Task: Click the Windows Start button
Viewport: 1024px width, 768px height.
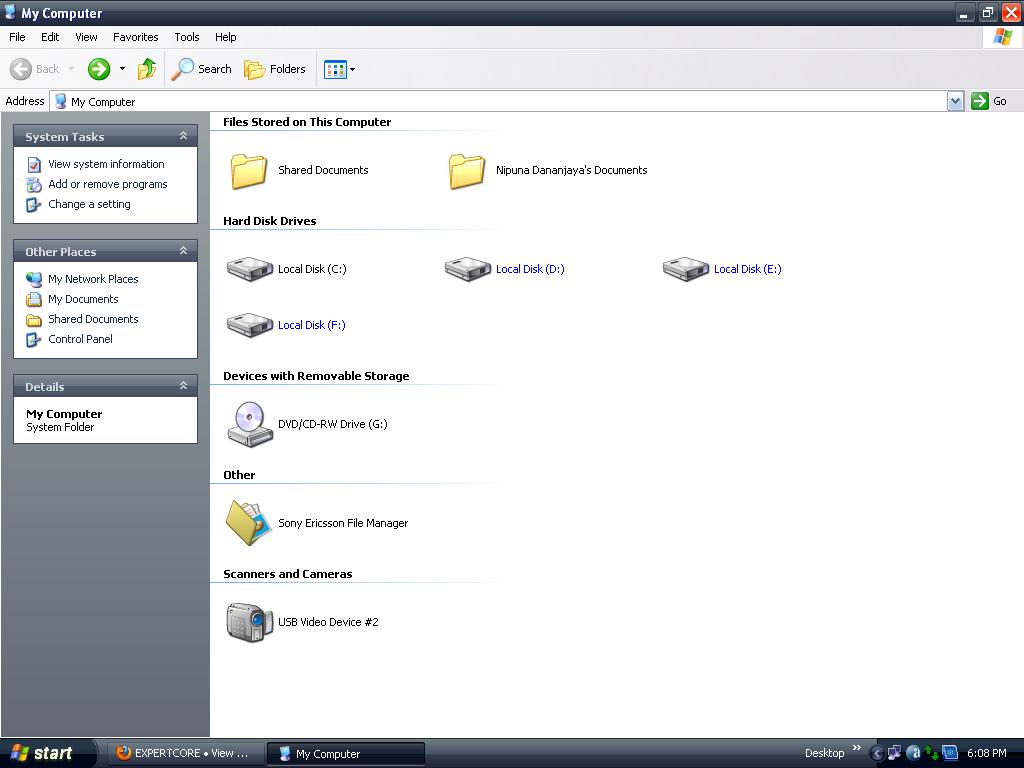Action: point(43,753)
